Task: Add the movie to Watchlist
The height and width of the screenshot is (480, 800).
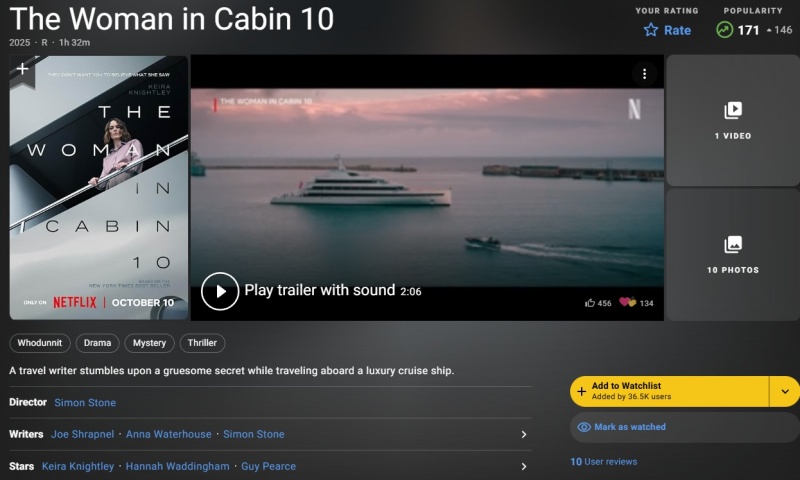Action: point(669,391)
